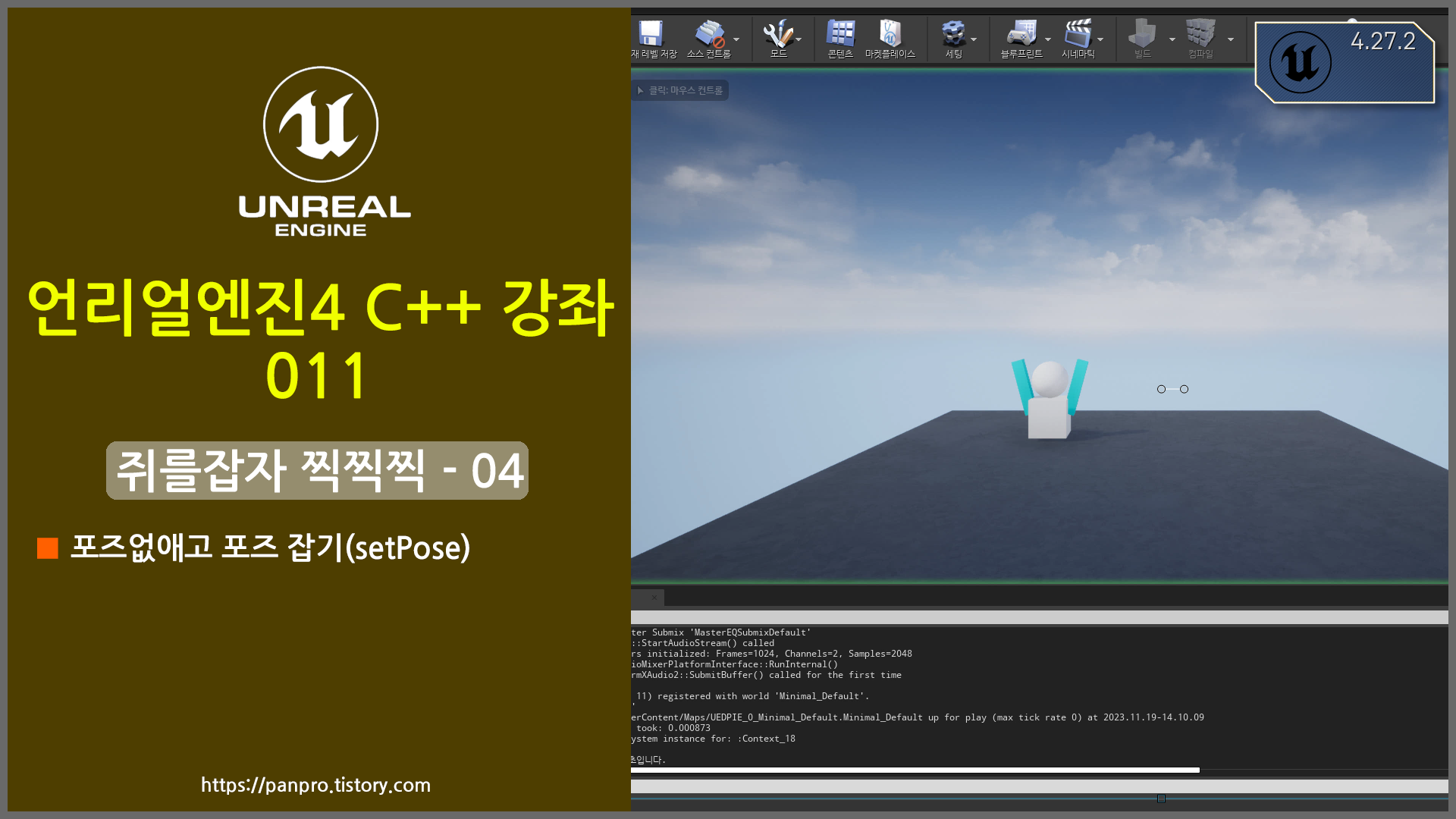Open the panpro.tistory.com link
1456x819 pixels.
tap(315, 785)
